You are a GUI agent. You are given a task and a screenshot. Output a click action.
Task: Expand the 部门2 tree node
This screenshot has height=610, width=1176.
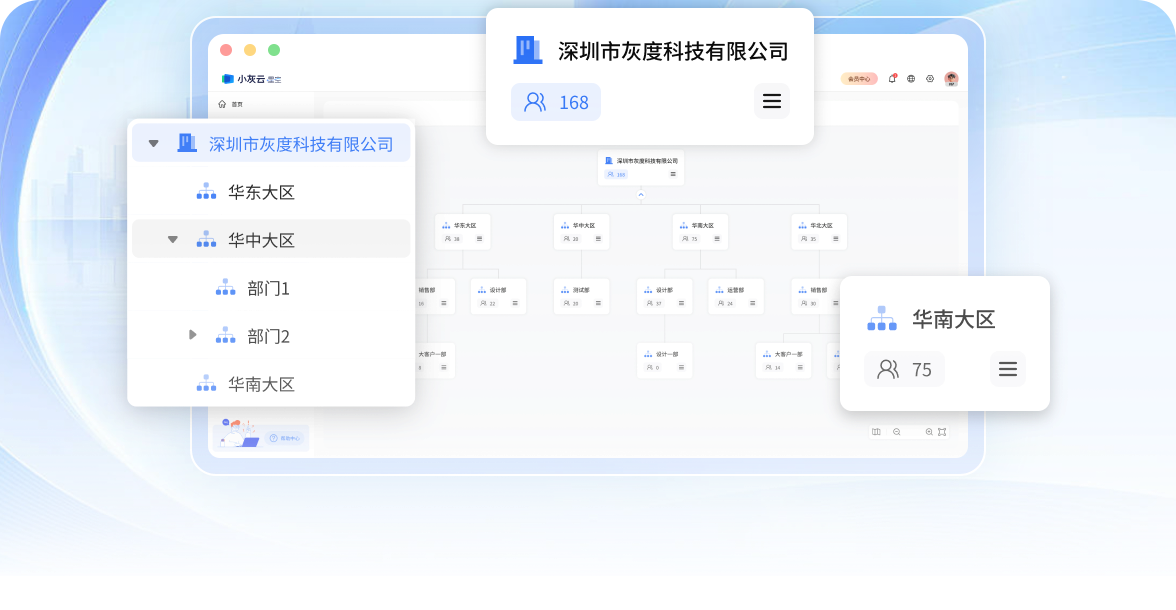193,335
